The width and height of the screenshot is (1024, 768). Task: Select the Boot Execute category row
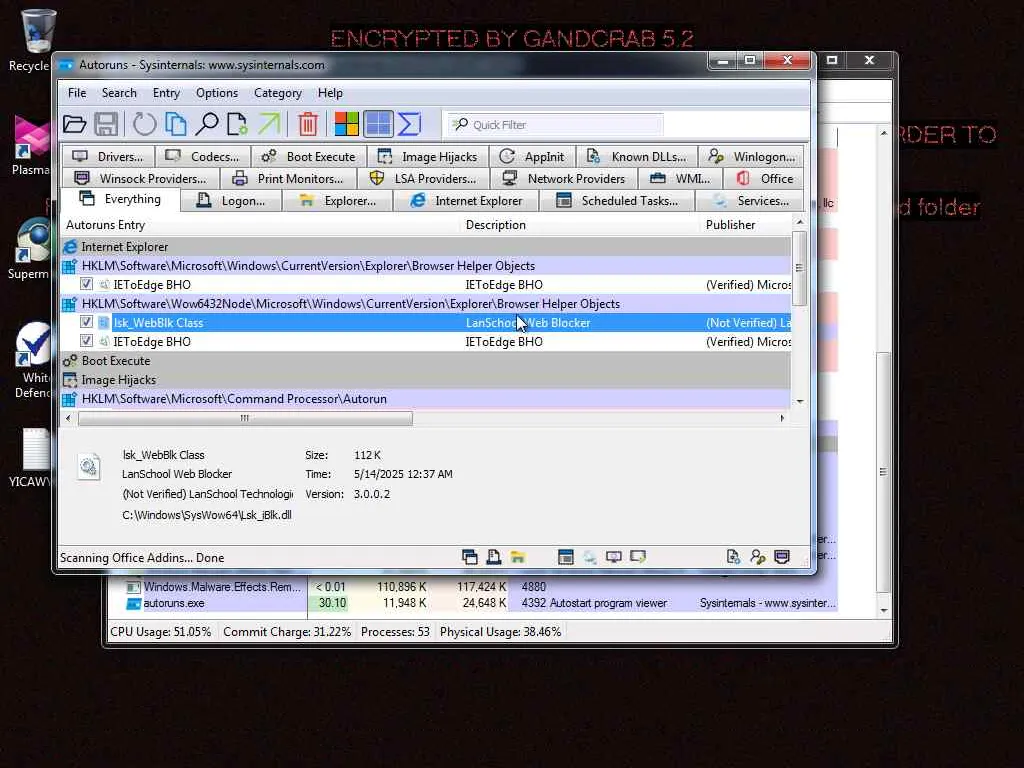[426, 360]
